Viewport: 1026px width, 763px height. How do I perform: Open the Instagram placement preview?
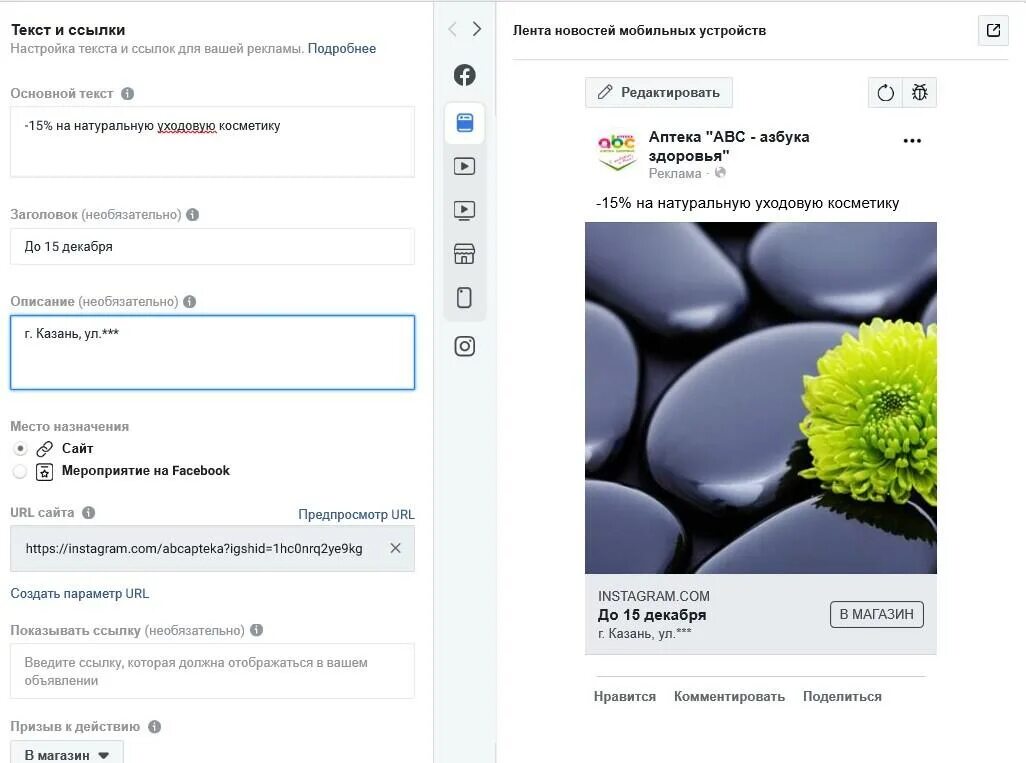click(x=463, y=345)
